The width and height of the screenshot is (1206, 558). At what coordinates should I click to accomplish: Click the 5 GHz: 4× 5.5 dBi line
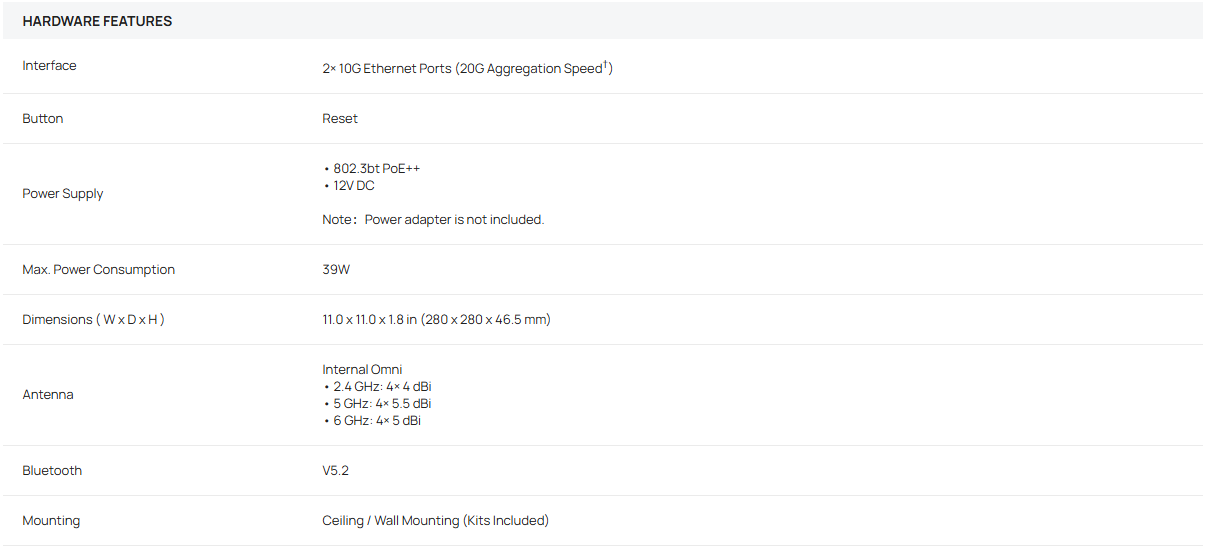pyautogui.click(x=377, y=404)
